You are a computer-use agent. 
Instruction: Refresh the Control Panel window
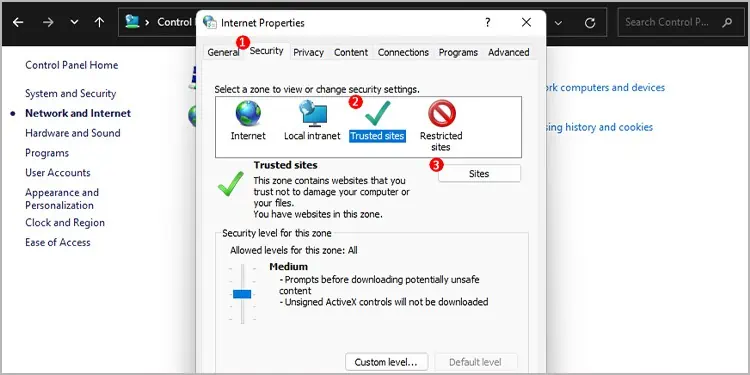coord(590,22)
